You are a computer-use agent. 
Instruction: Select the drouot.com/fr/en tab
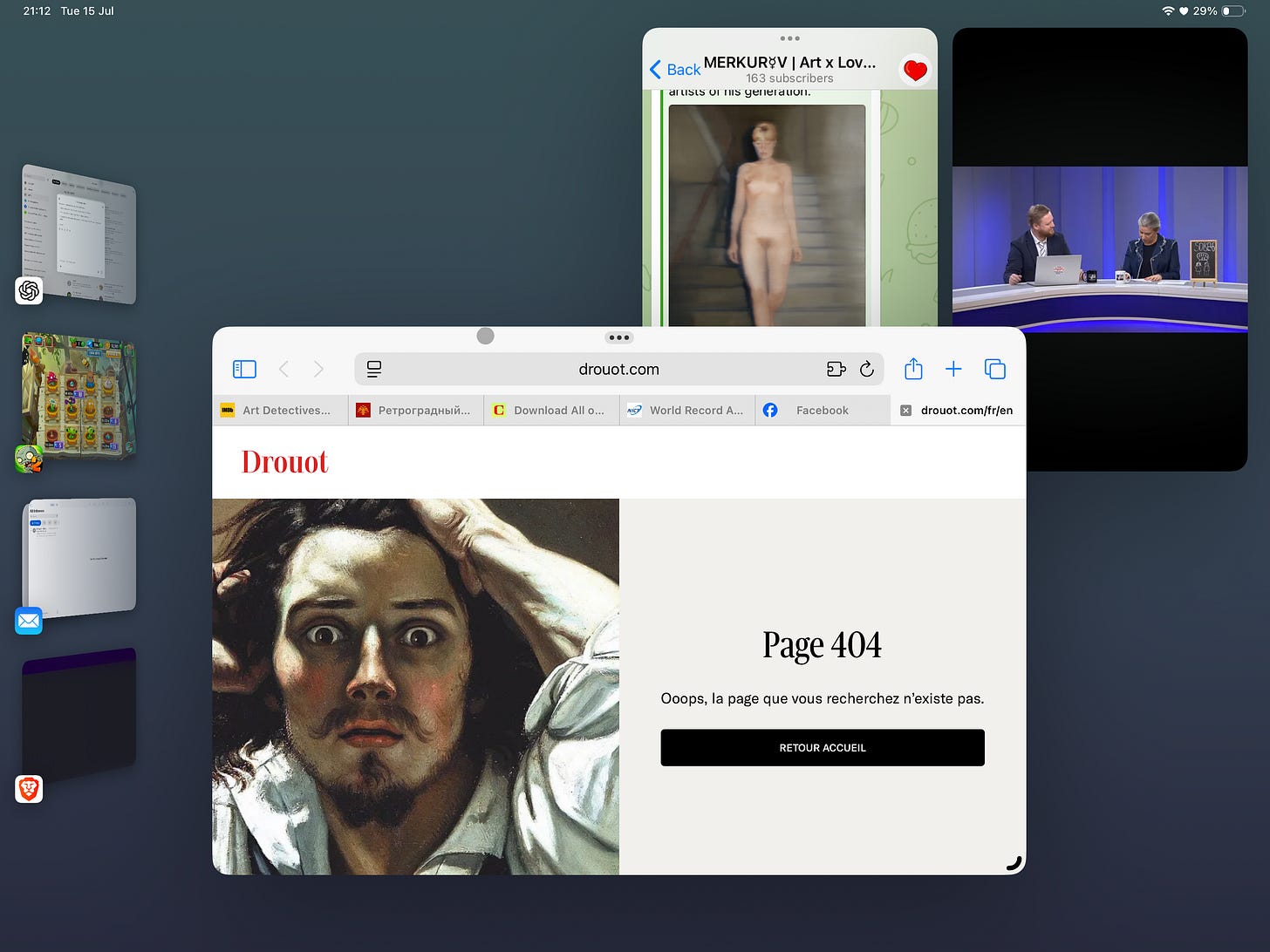coord(958,411)
